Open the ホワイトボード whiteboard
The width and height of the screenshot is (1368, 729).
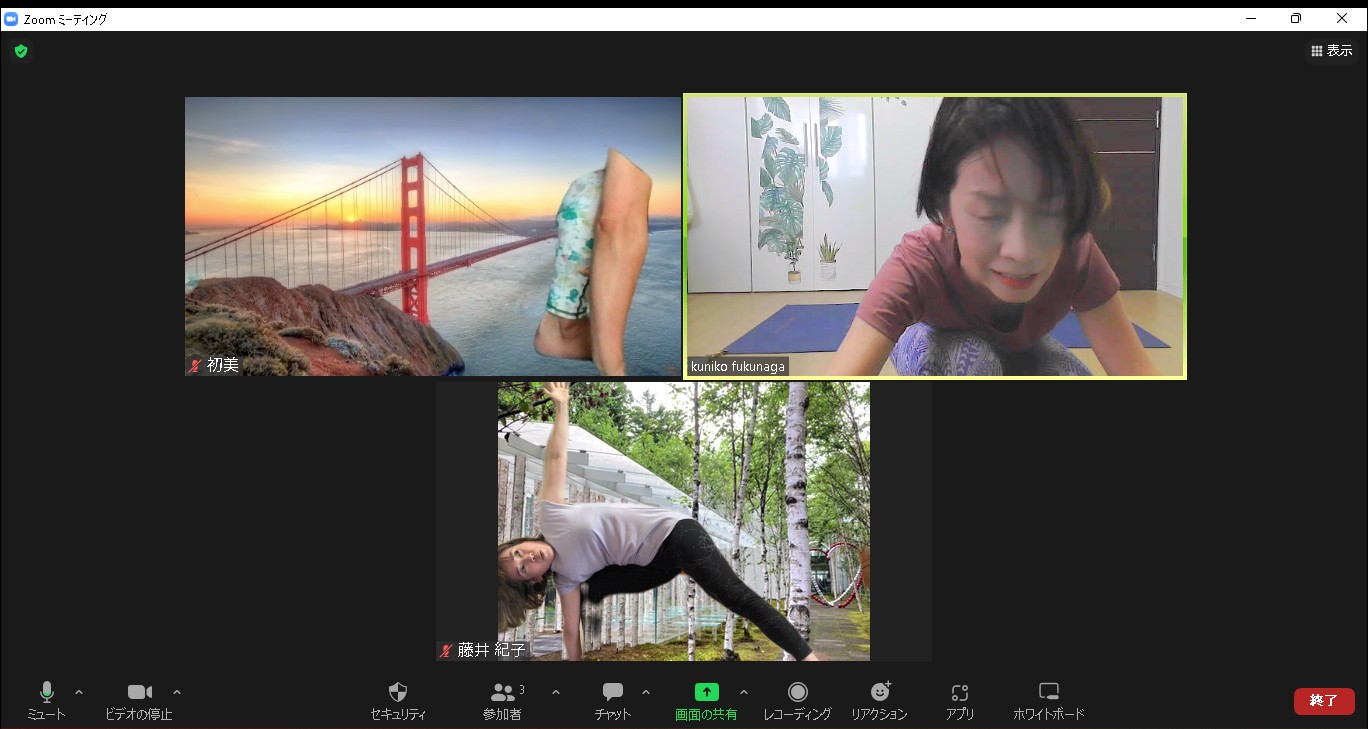[x=1048, y=701]
